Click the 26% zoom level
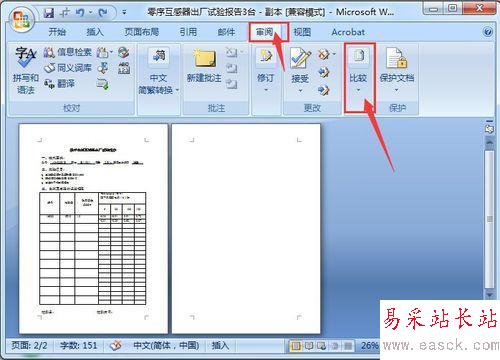This screenshot has width=500, height=360. pyautogui.click(x=369, y=346)
